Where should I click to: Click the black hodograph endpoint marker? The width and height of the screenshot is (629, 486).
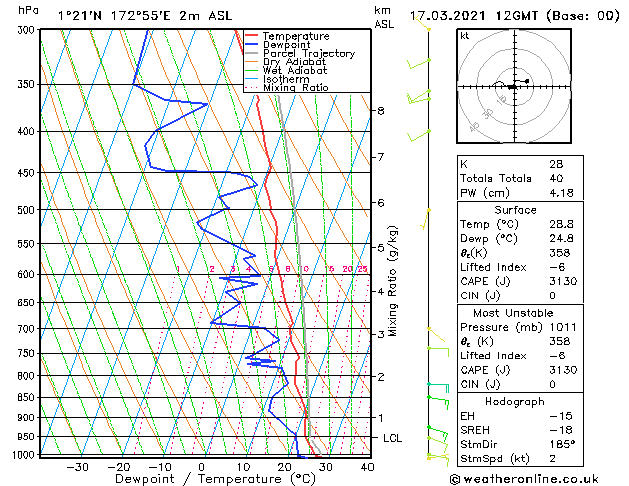click(527, 81)
